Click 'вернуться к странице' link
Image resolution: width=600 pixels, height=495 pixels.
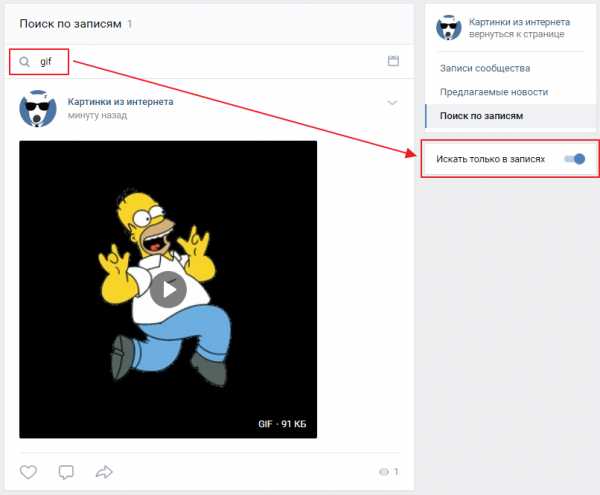coord(517,34)
